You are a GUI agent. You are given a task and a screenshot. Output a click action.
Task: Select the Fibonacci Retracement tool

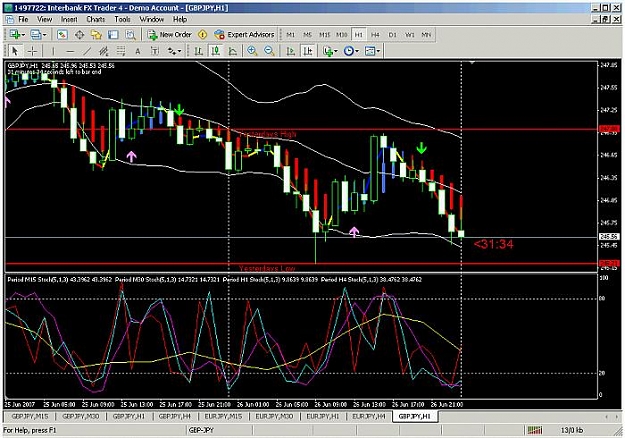(121, 51)
